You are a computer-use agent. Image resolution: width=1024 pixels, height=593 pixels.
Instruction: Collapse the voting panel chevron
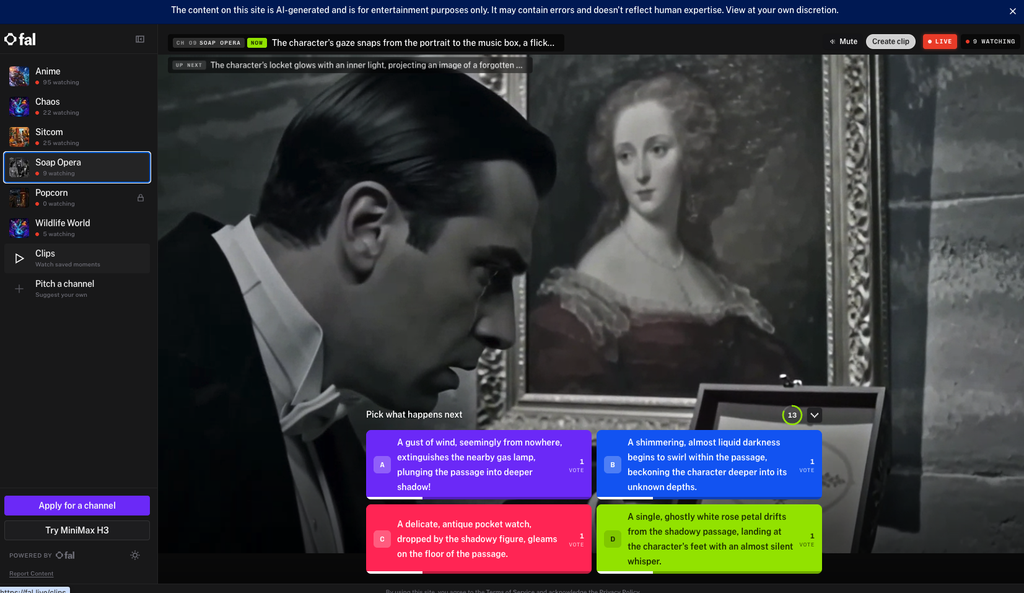click(x=814, y=415)
